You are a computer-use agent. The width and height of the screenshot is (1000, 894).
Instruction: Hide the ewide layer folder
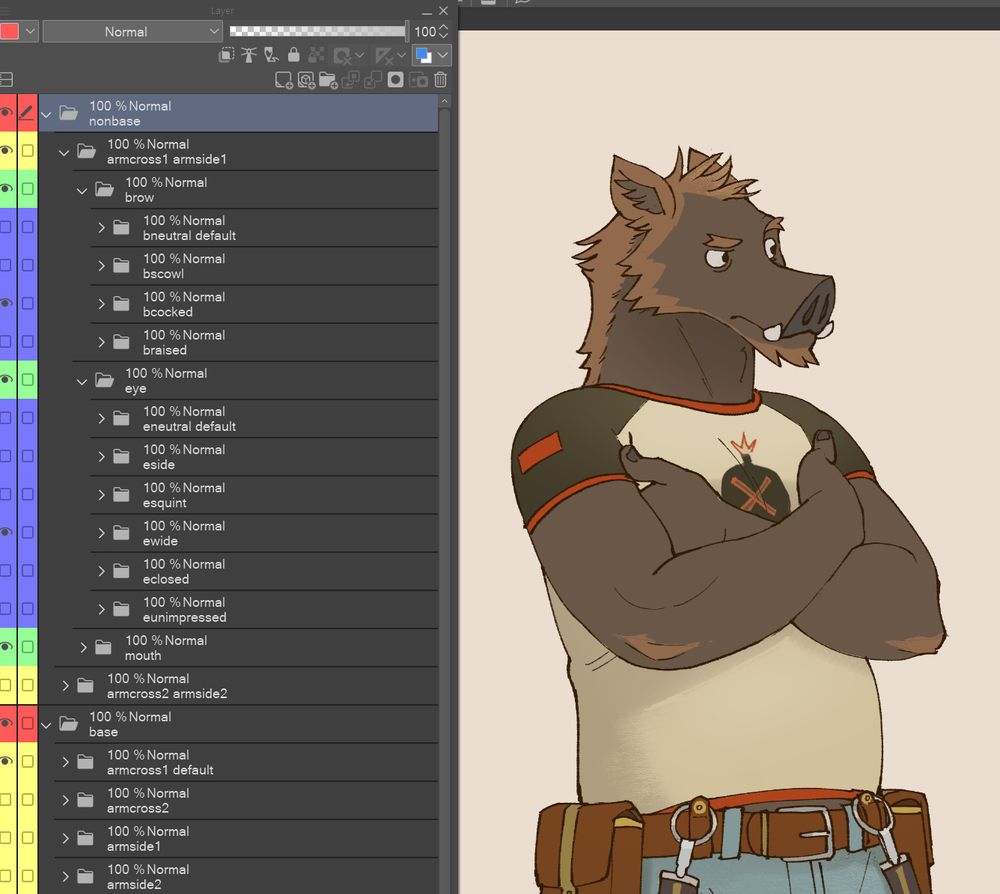(6, 532)
